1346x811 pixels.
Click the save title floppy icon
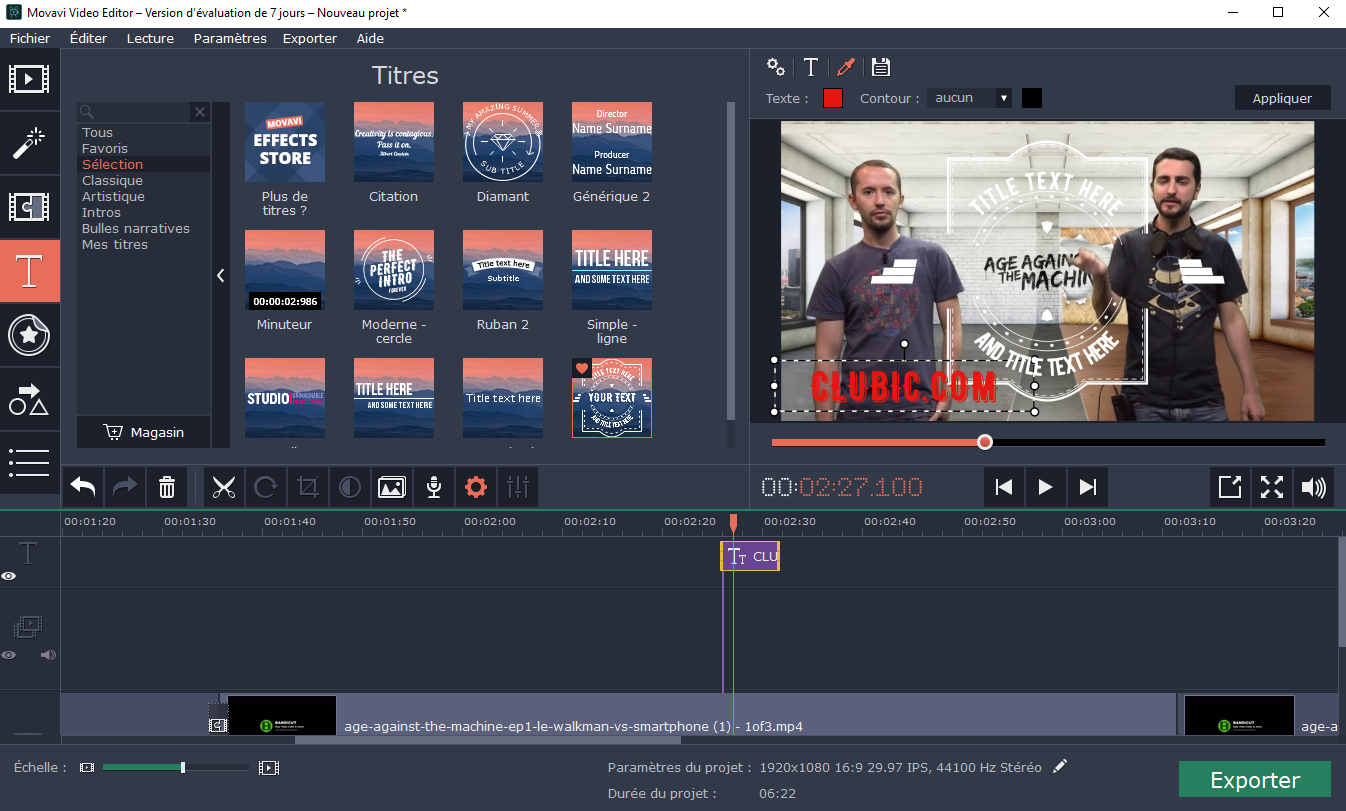pos(881,67)
